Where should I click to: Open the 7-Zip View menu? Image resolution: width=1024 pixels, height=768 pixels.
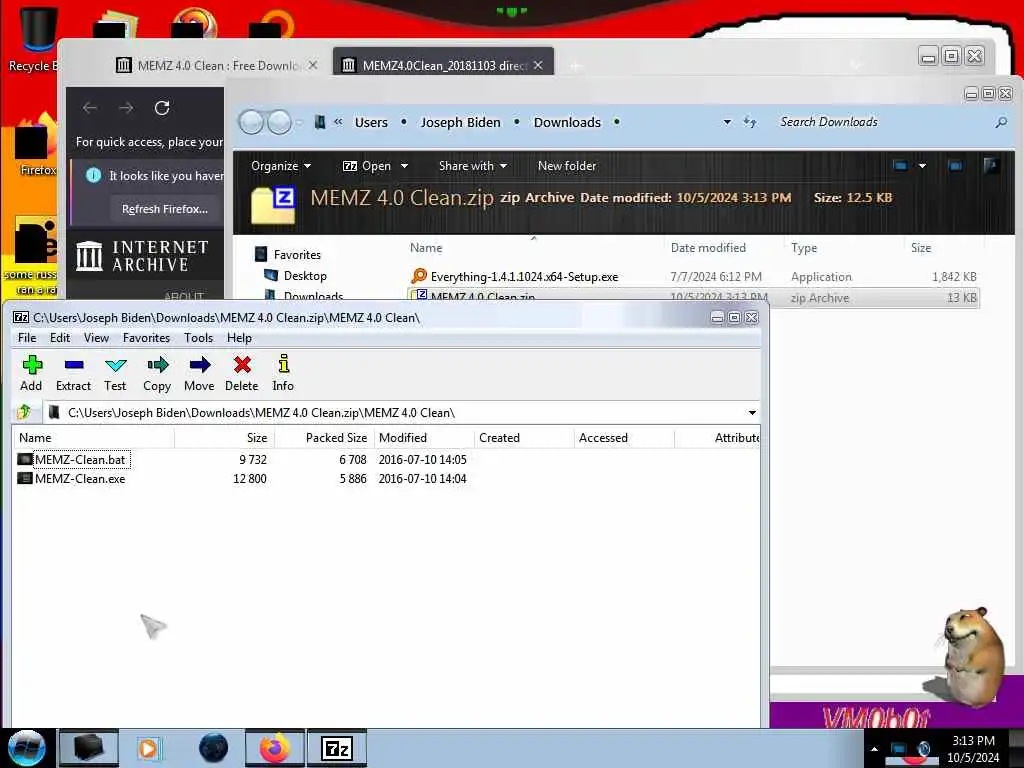tap(96, 338)
